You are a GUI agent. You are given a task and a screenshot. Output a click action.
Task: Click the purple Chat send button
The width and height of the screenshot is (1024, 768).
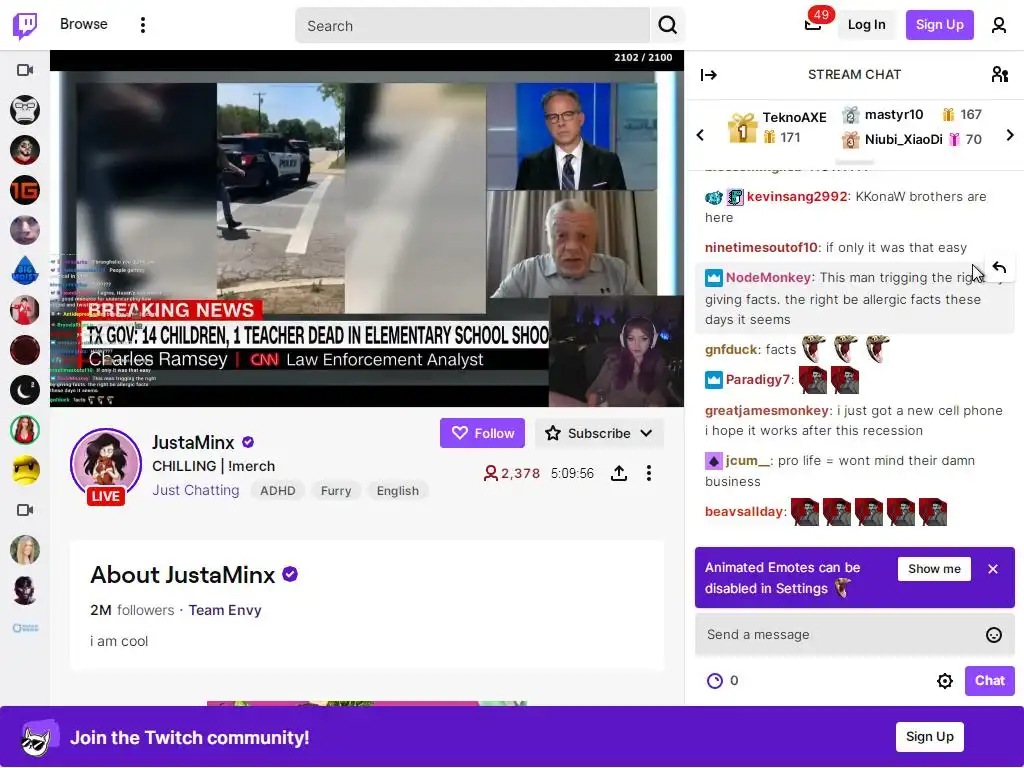[x=989, y=680]
